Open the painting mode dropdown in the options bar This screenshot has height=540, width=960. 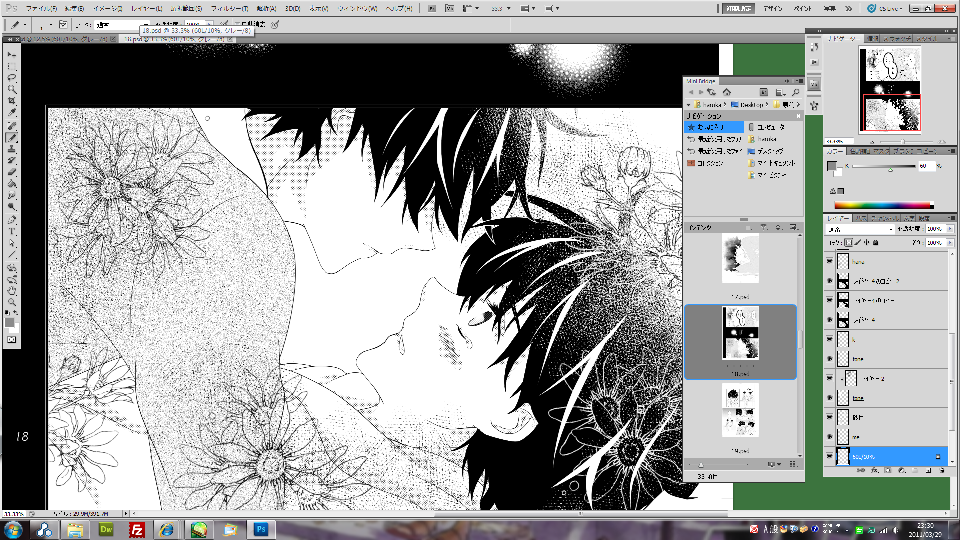coord(121,24)
